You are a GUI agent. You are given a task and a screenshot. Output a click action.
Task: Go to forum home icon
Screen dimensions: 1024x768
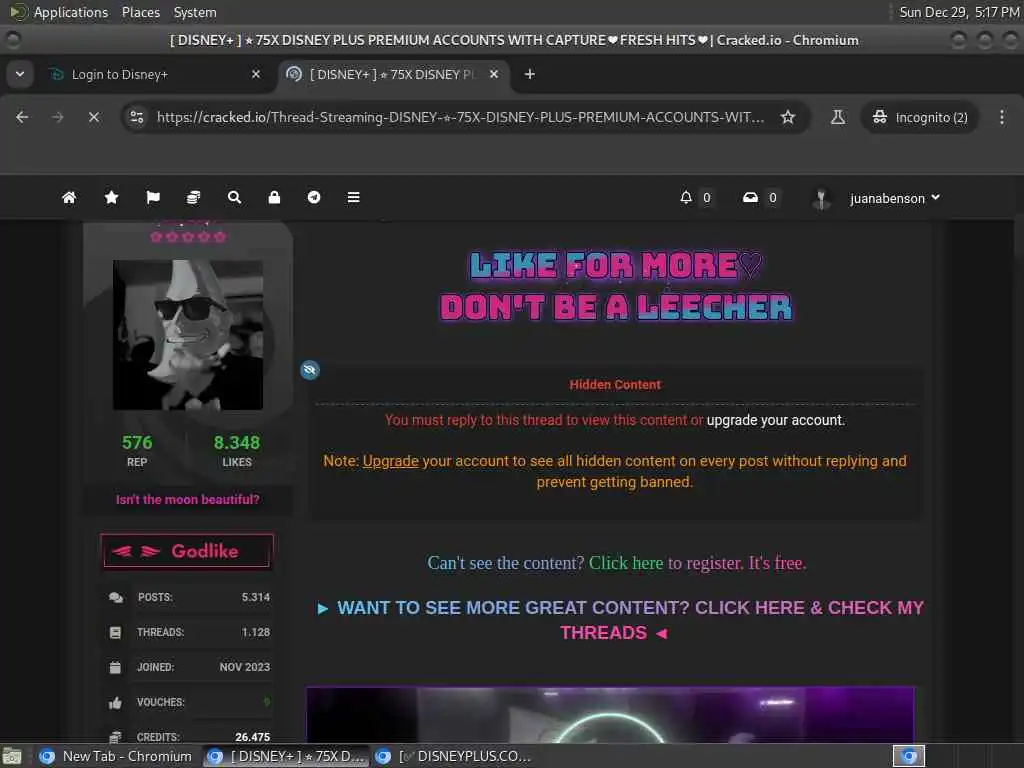[69, 197]
